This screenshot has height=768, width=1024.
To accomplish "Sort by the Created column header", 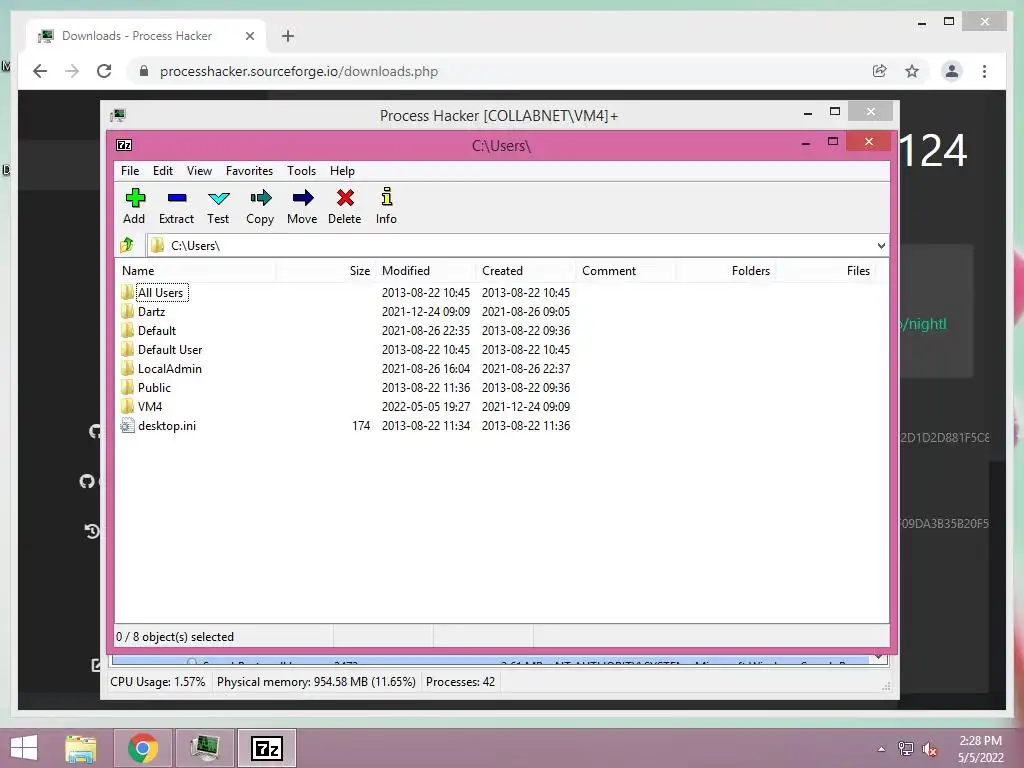I will point(526,271).
